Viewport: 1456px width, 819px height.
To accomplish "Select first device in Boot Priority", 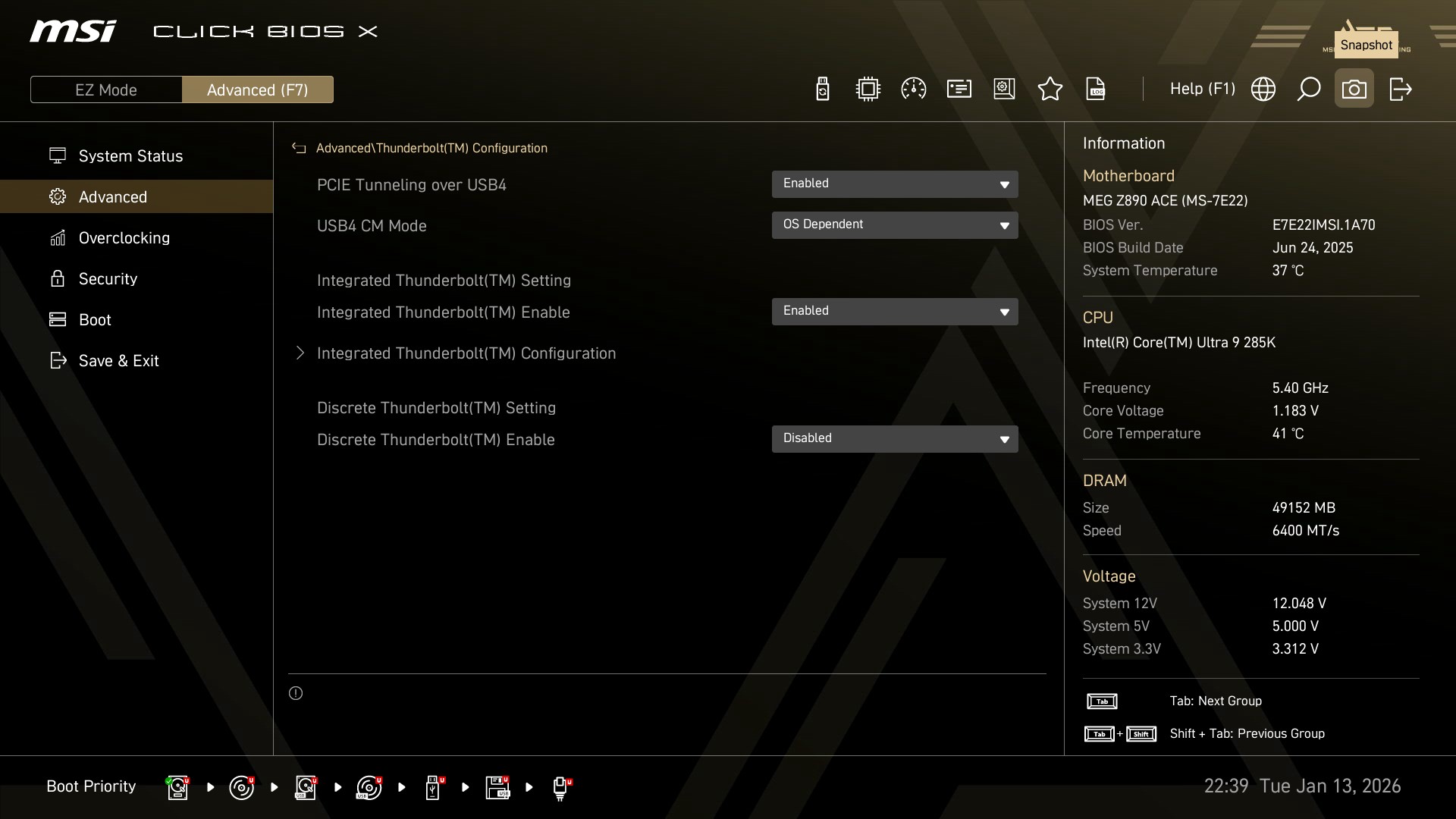I will click(177, 787).
